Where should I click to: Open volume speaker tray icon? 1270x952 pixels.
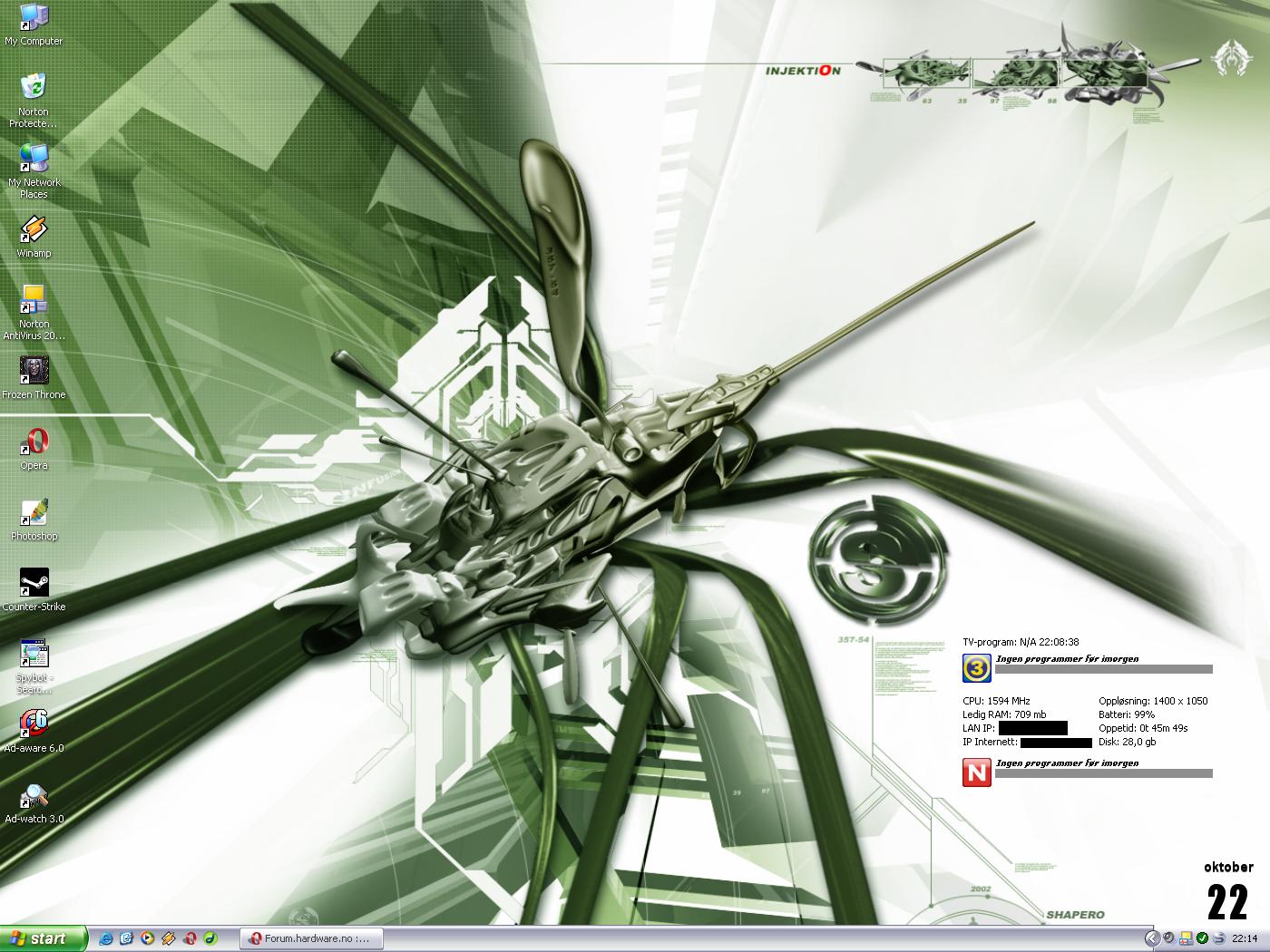tap(1169, 938)
